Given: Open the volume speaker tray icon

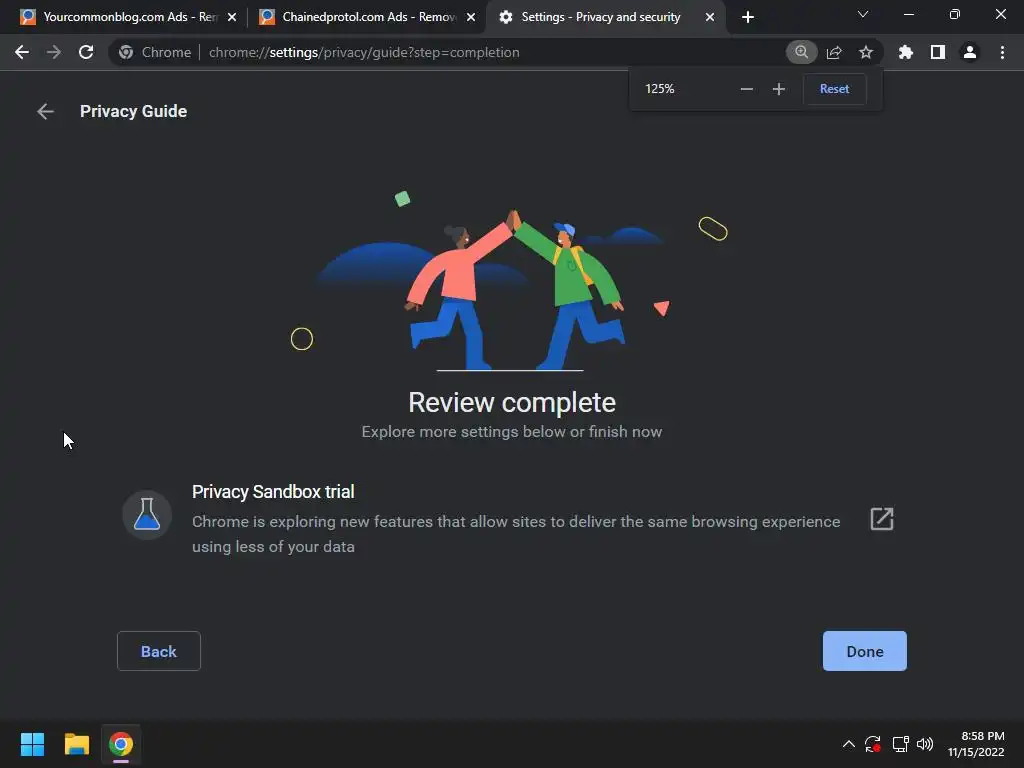Looking at the screenshot, I should [925, 744].
